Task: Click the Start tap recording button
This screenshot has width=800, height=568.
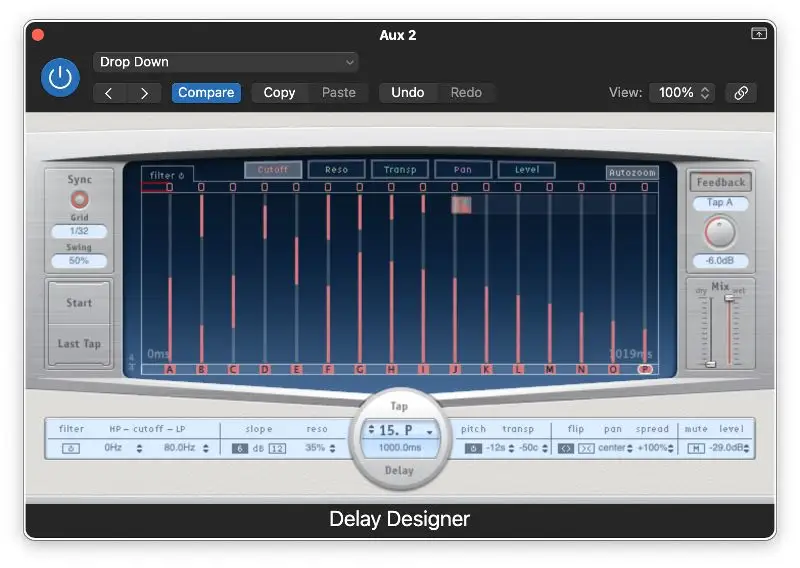Action: coord(79,303)
